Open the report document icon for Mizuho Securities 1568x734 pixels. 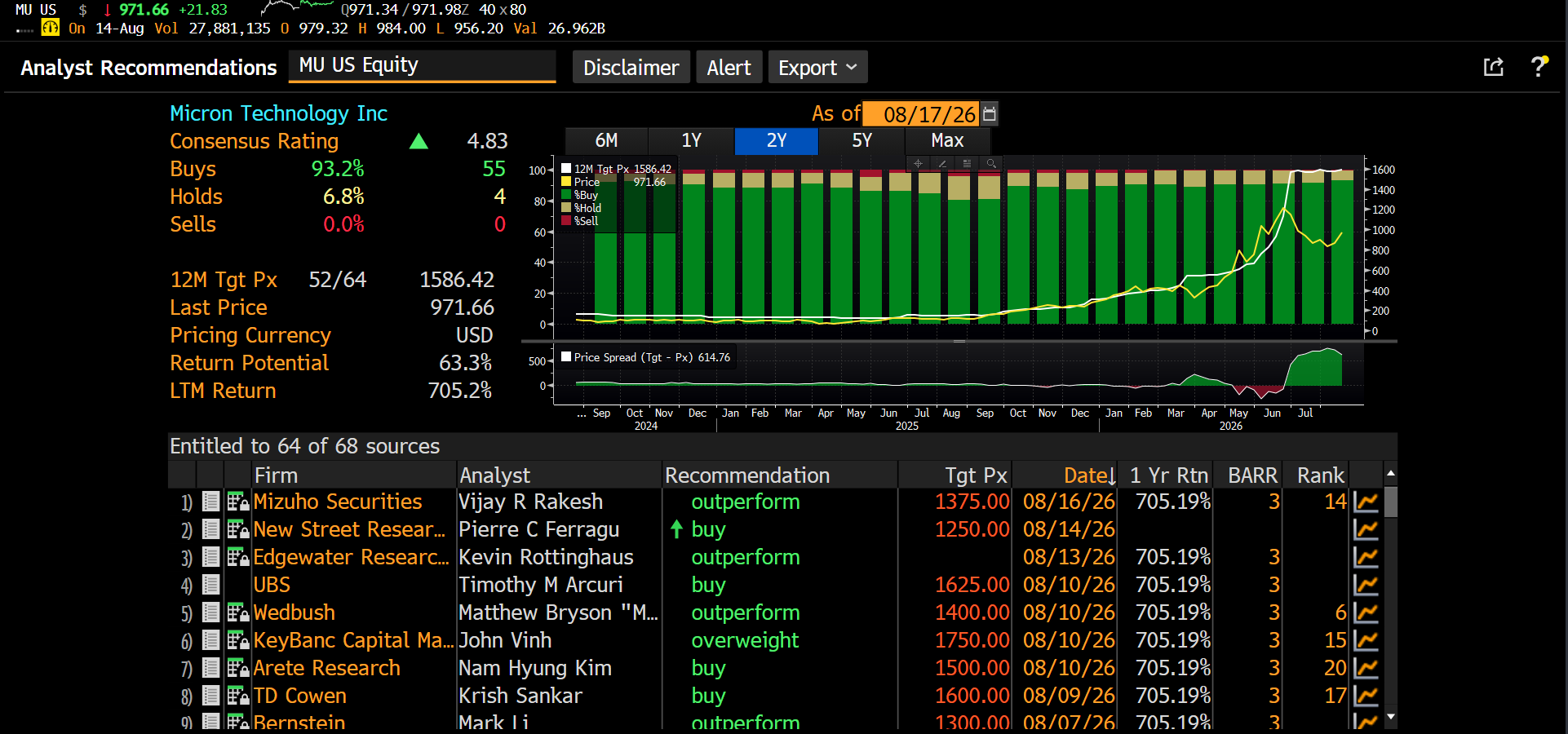pos(210,502)
